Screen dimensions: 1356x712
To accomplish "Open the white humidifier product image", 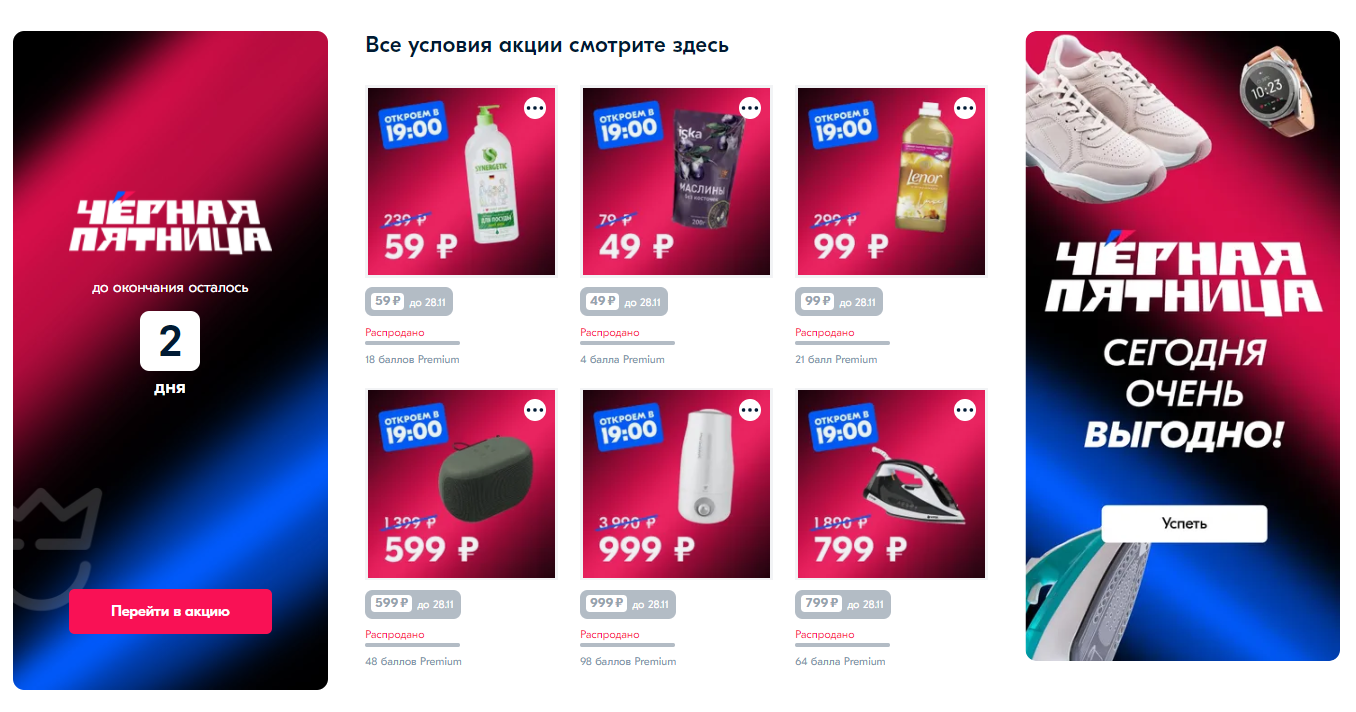I will [x=677, y=484].
